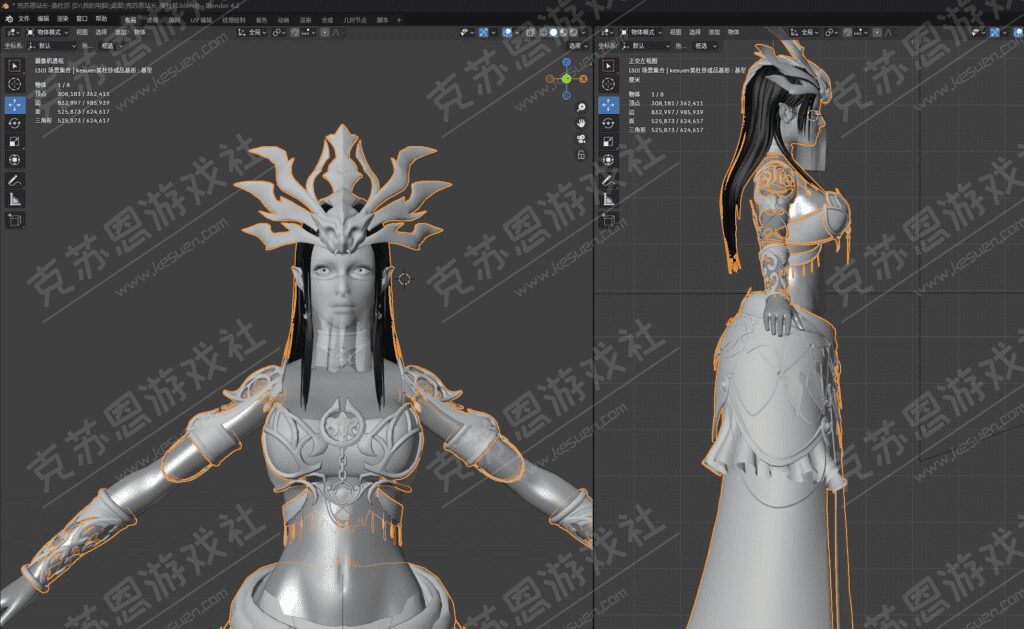Click the pan hand navigation icon

click(x=581, y=122)
